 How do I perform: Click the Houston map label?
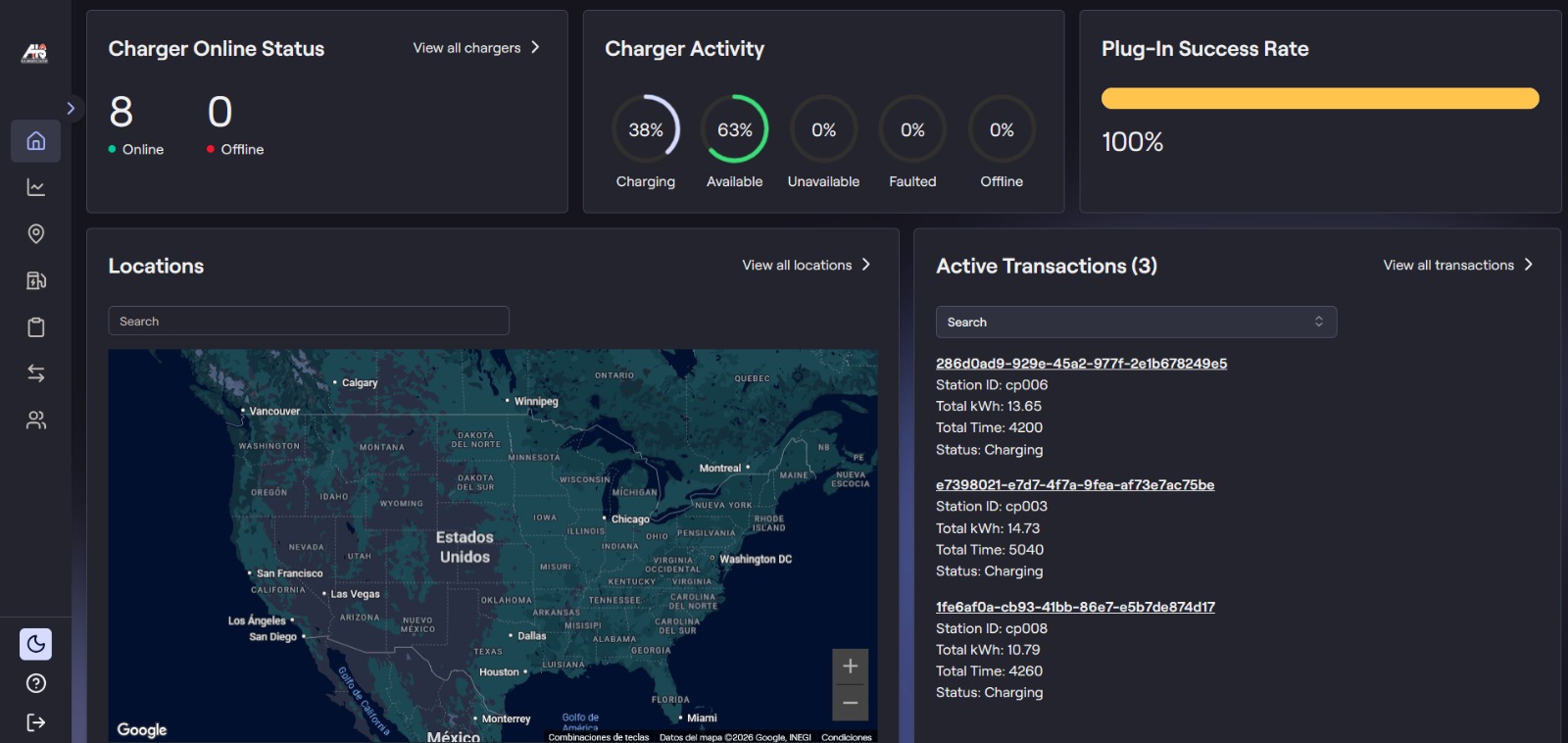tap(499, 672)
